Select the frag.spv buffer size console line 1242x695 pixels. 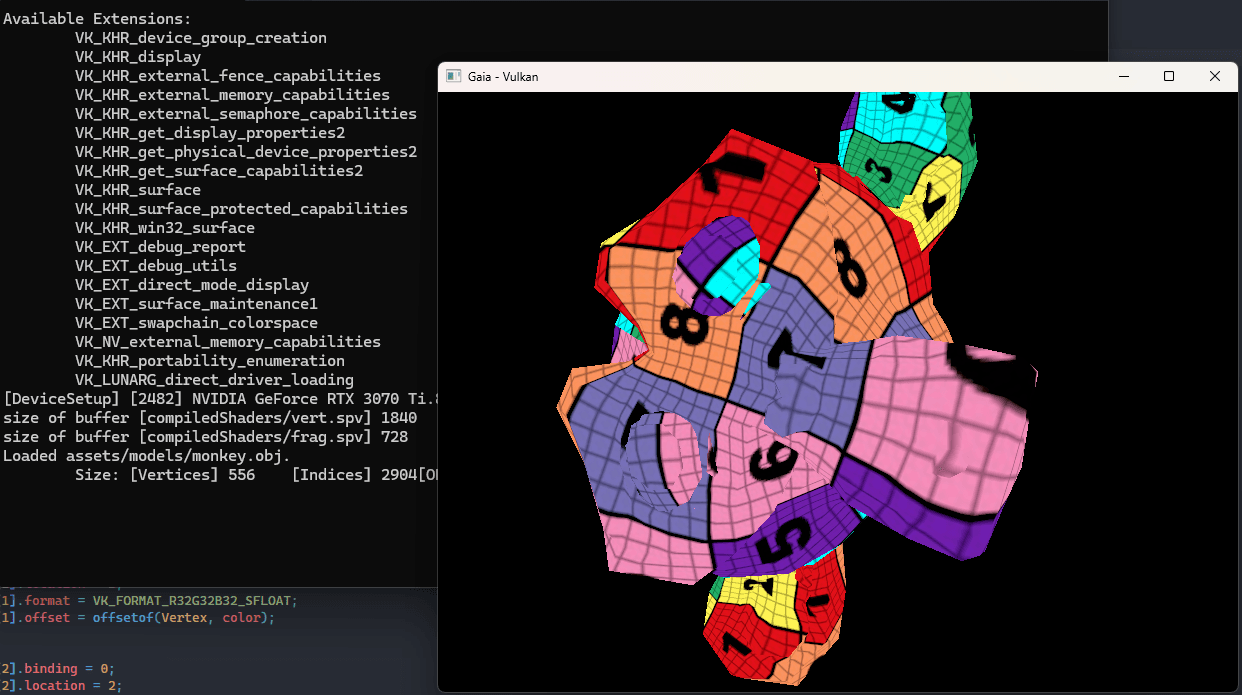tap(205, 437)
